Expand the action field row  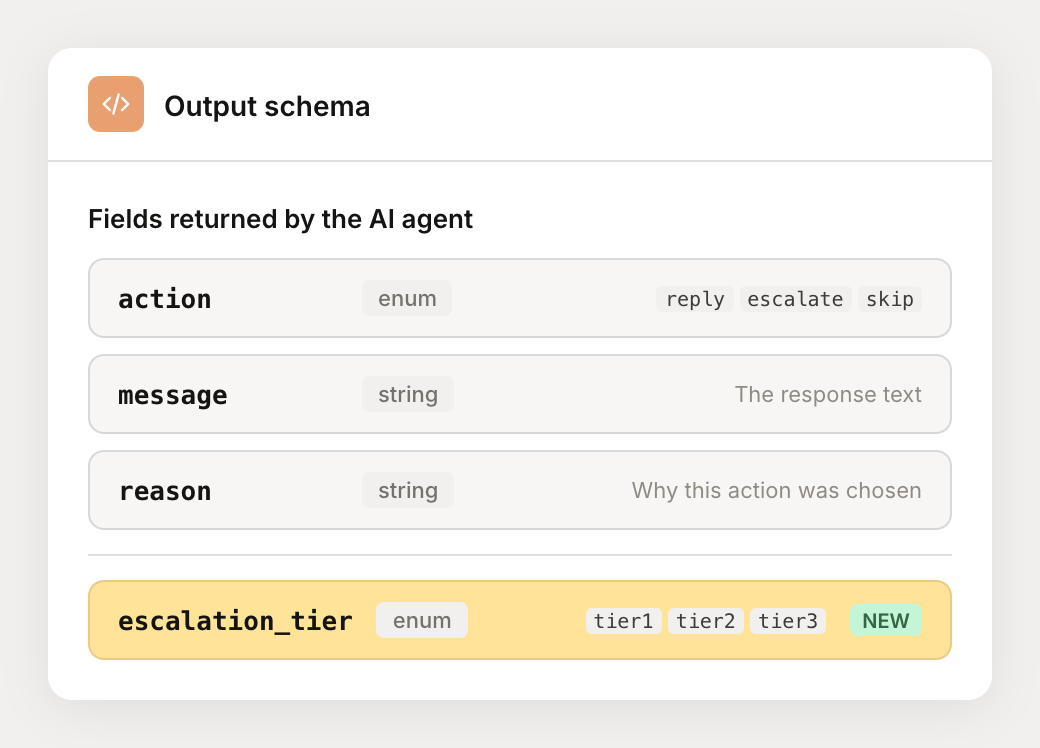520,298
